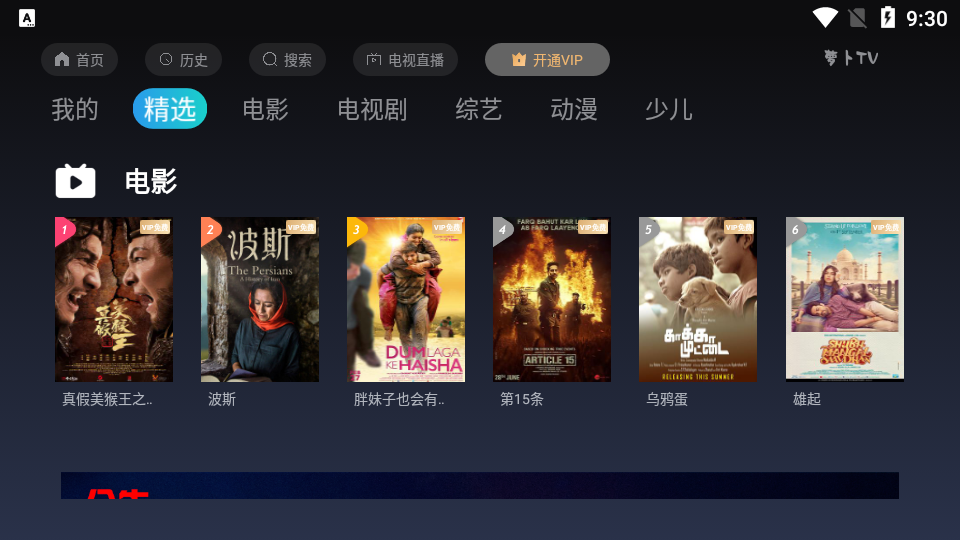This screenshot has height=540, width=960.
Task: Click the home icon in 首页 button
Action: pyautogui.click(x=62, y=59)
